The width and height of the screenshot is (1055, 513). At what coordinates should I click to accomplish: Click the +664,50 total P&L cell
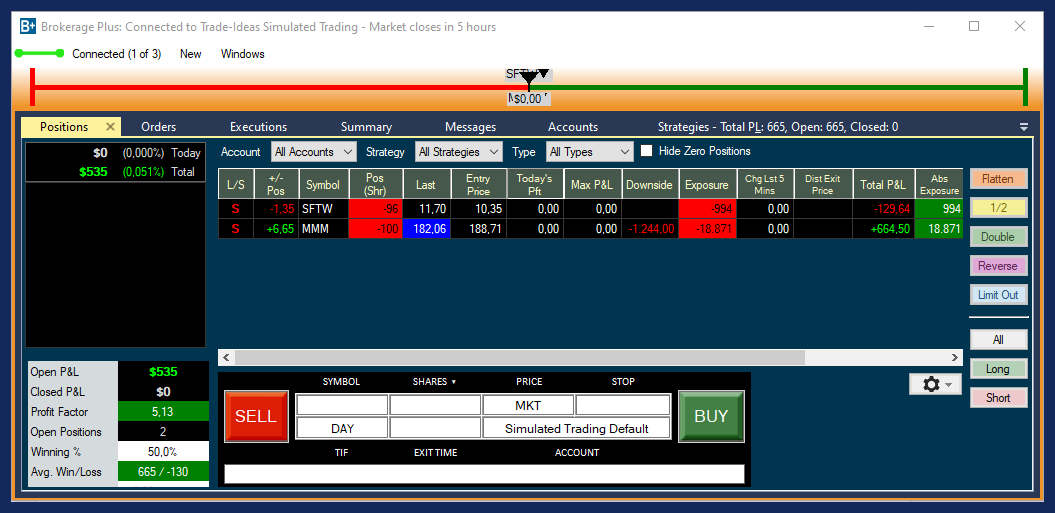click(883, 229)
